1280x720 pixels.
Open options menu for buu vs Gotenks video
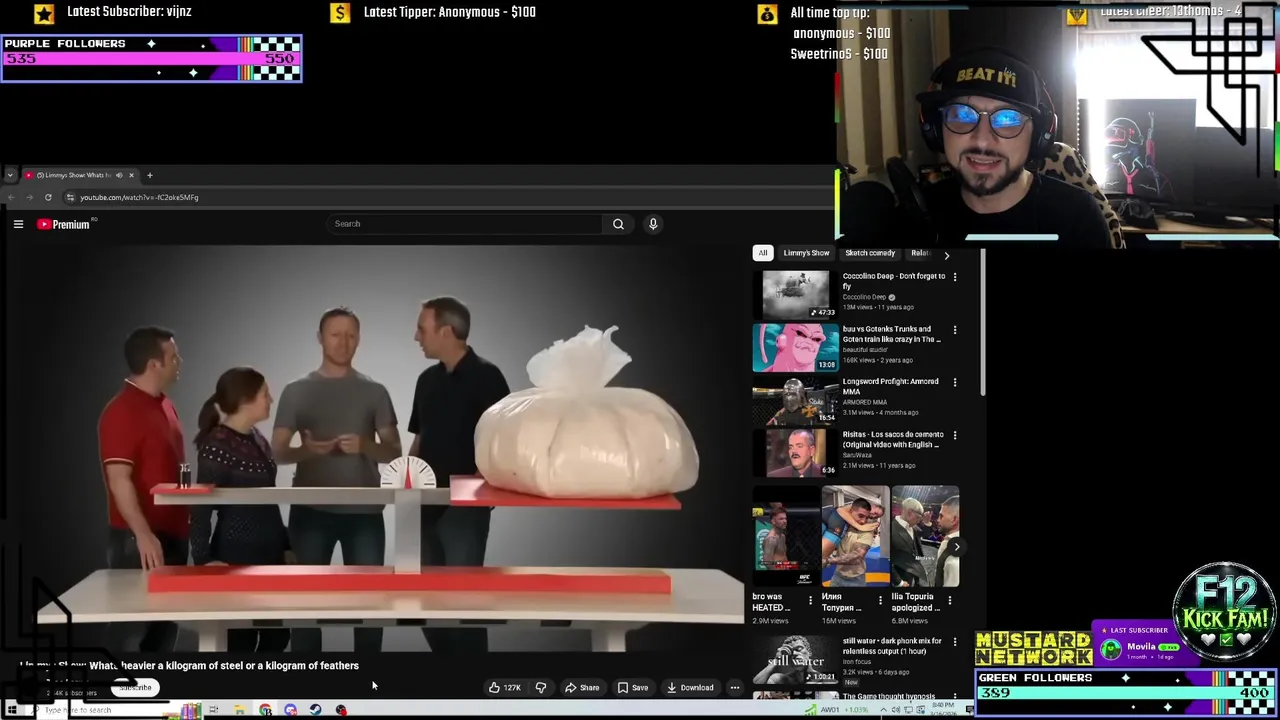click(x=955, y=330)
